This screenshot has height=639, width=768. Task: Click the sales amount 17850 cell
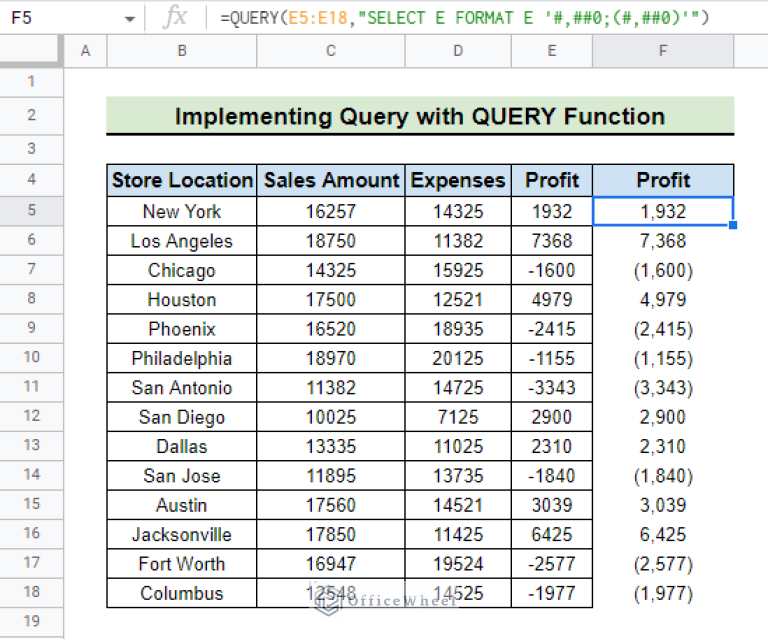coord(331,535)
